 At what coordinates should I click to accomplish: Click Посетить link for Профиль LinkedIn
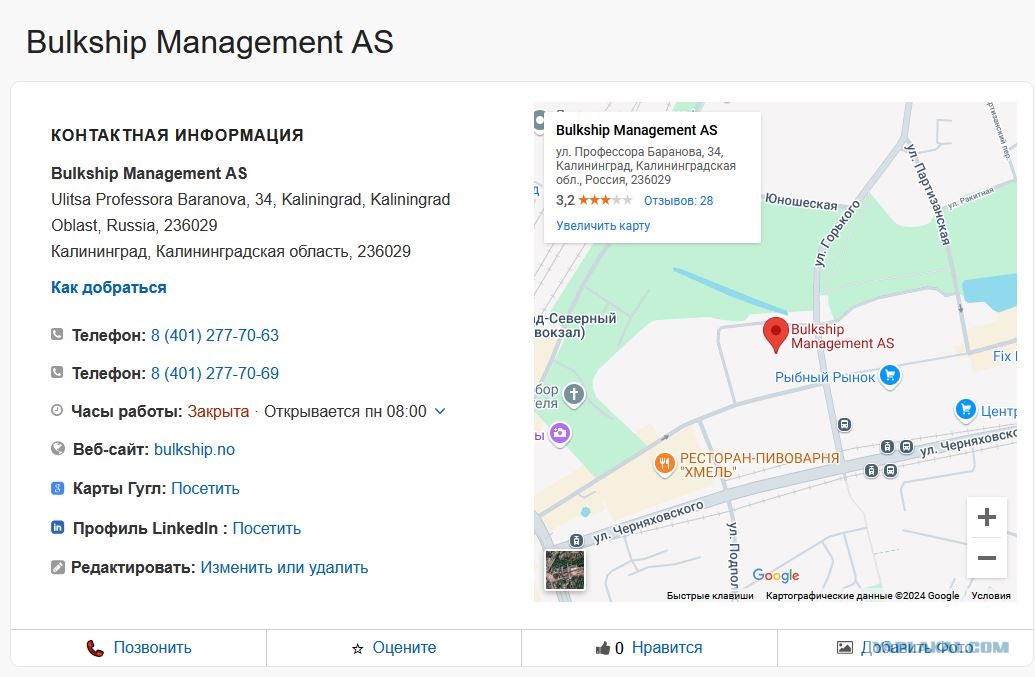(267, 529)
